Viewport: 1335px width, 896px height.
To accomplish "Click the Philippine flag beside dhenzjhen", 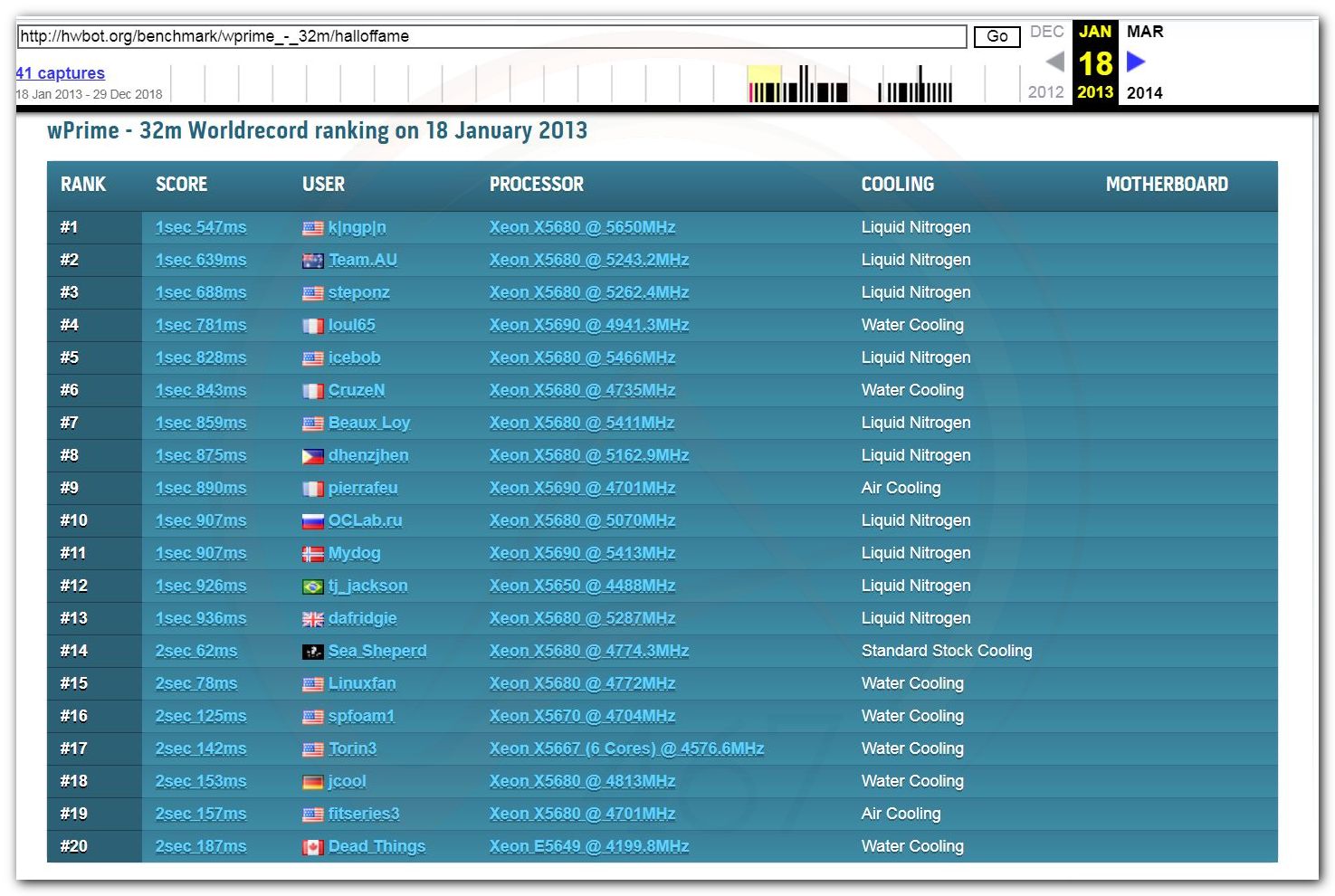I will 312,456.
